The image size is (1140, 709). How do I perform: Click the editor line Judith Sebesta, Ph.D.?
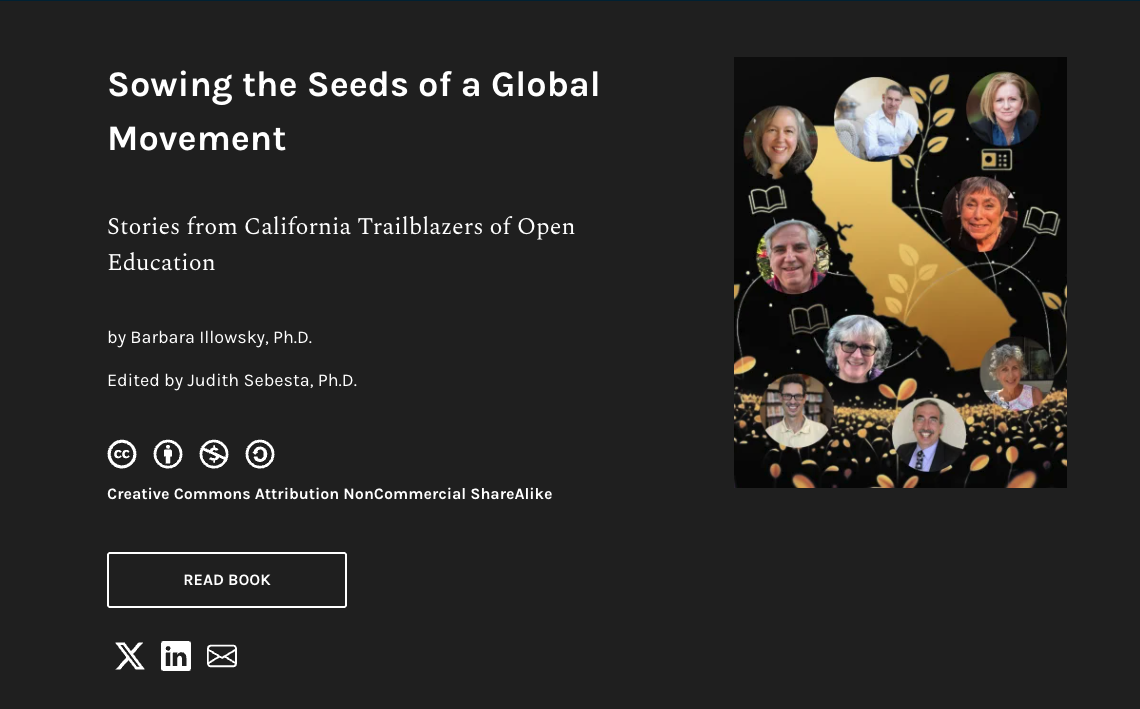pos(232,380)
